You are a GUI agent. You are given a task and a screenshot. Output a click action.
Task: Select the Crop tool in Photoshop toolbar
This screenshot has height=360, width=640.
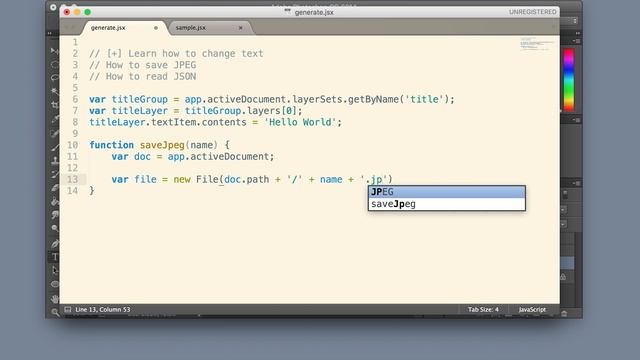pyautogui.click(x=54, y=105)
